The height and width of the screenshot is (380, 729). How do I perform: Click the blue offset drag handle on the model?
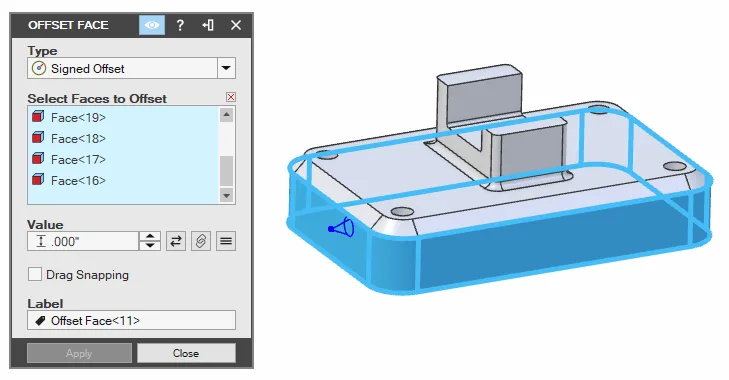(341, 228)
